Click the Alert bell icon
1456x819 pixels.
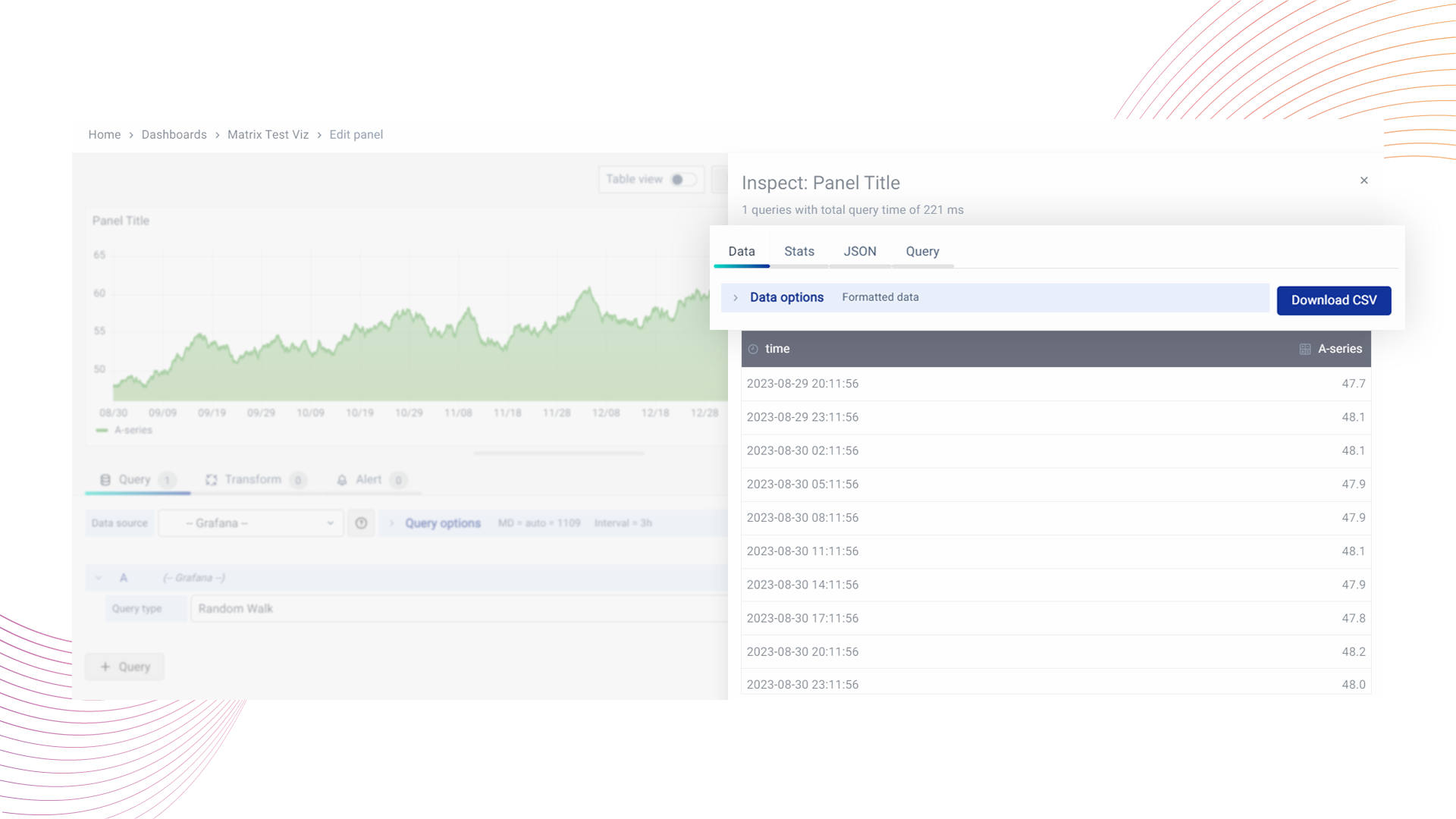coord(342,480)
